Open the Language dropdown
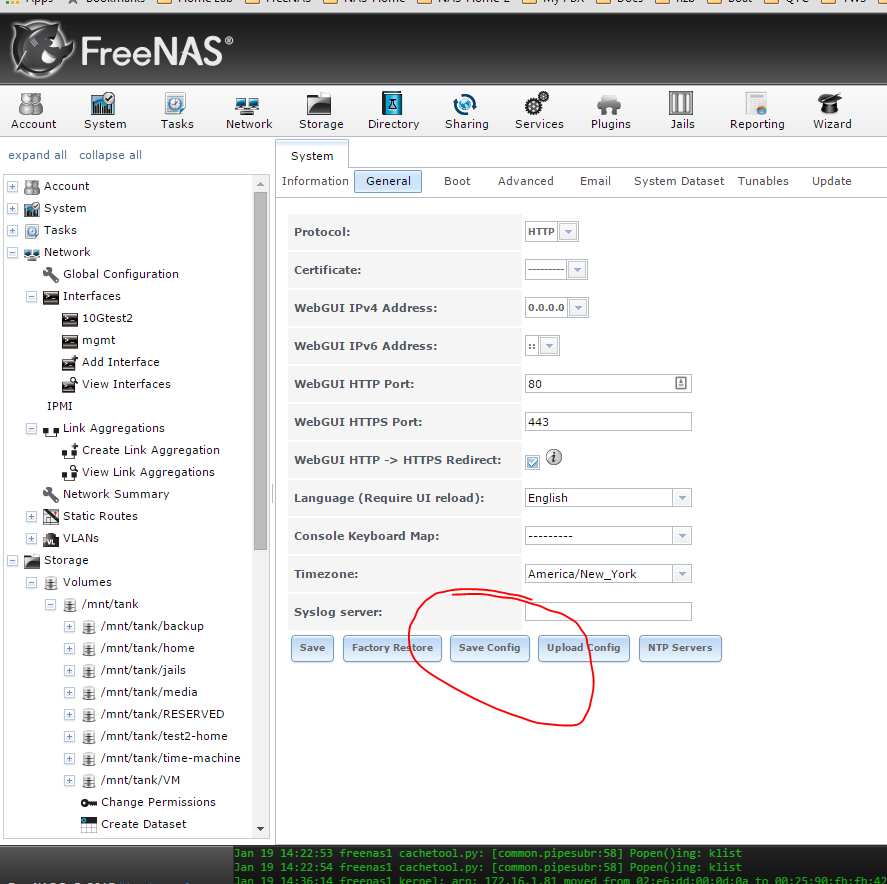This screenshot has height=884, width=887. click(682, 498)
